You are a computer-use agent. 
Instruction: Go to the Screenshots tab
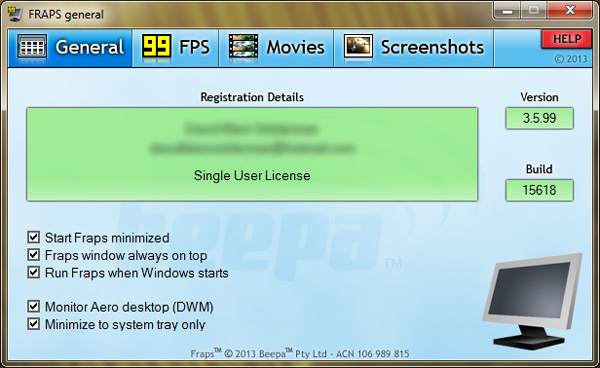(414, 48)
